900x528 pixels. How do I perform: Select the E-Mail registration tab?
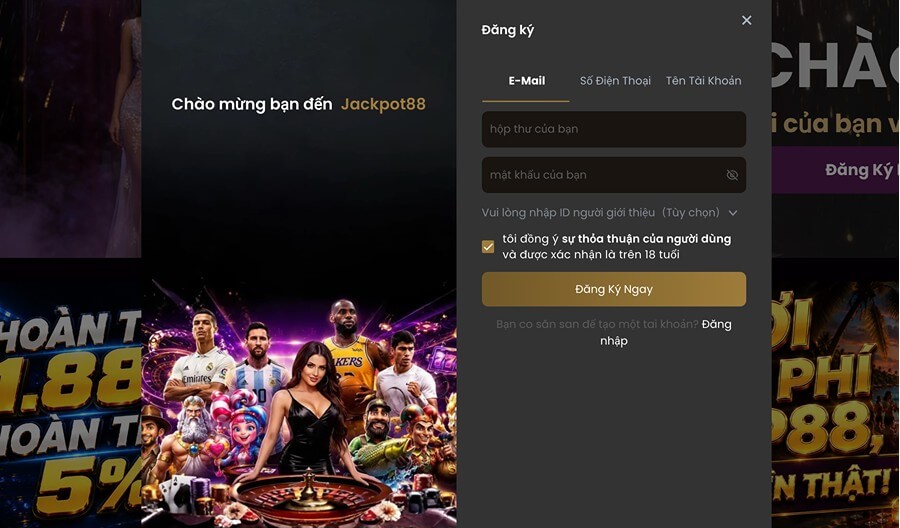pyautogui.click(x=526, y=81)
